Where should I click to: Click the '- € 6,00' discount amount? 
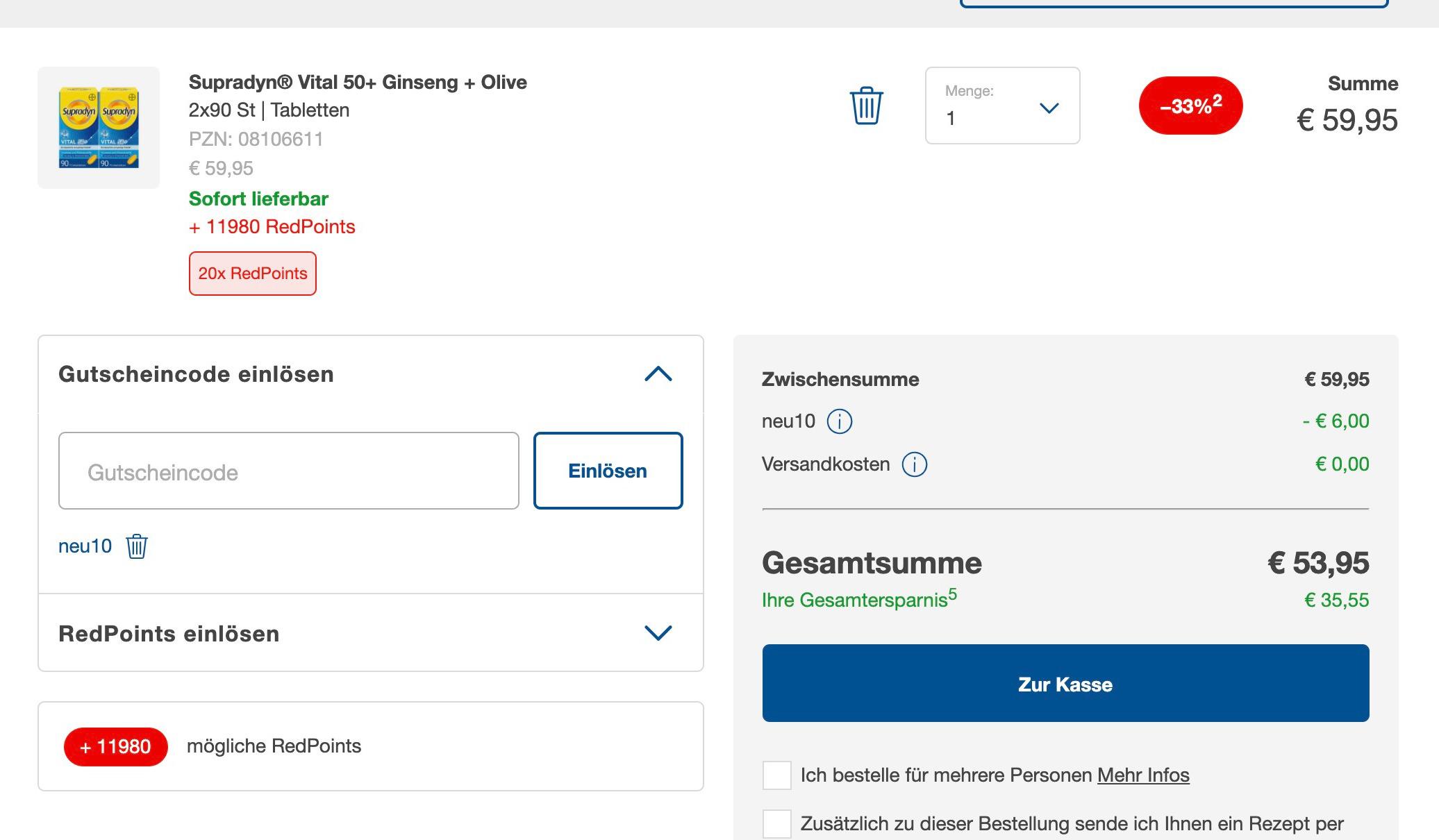[1336, 421]
